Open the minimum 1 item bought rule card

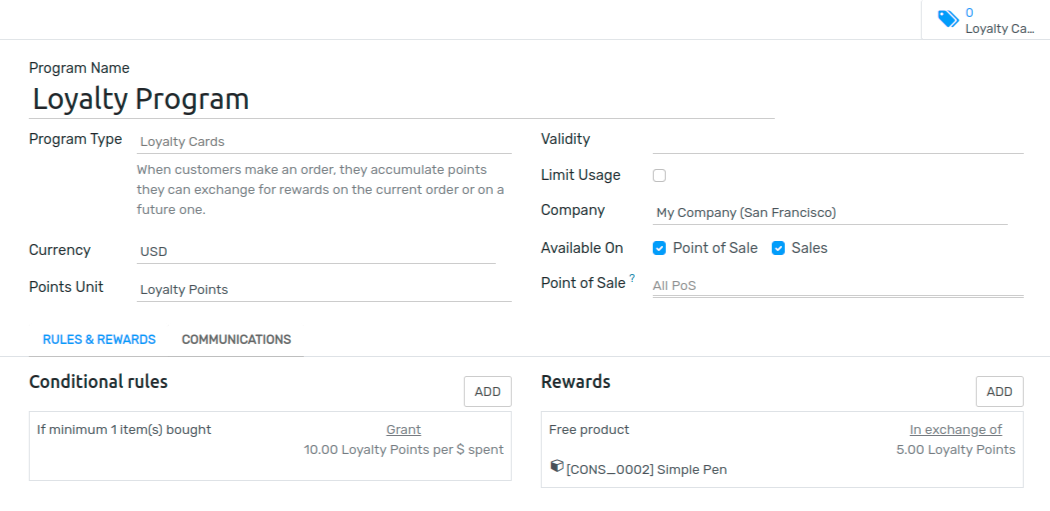pyautogui.click(x=270, y=446)
